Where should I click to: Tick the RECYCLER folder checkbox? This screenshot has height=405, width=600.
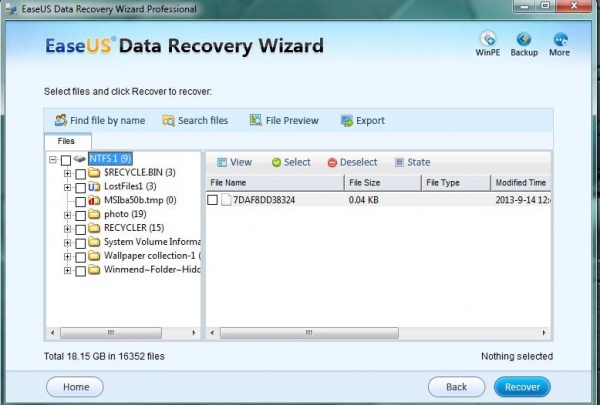[x=80, y=229]
